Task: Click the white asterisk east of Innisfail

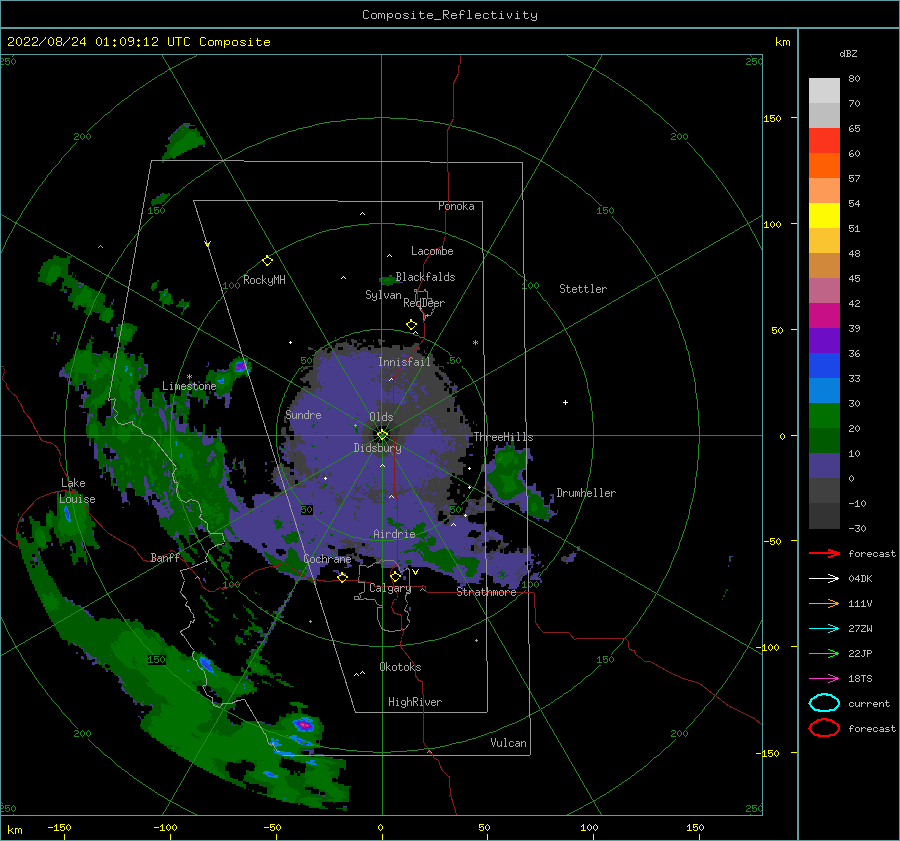Action: pos(475,343)
